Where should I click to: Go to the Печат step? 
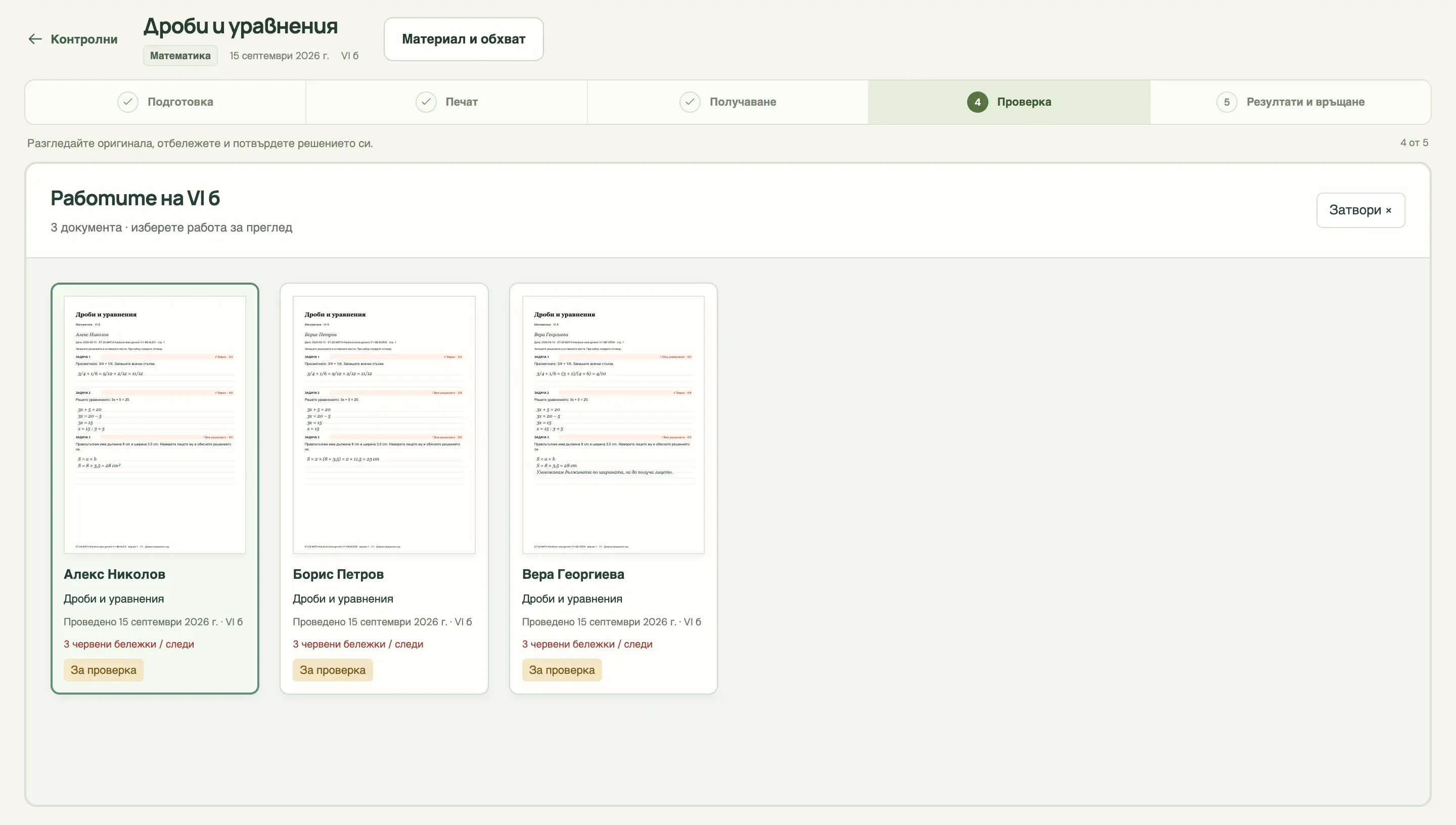coord(446,102)
